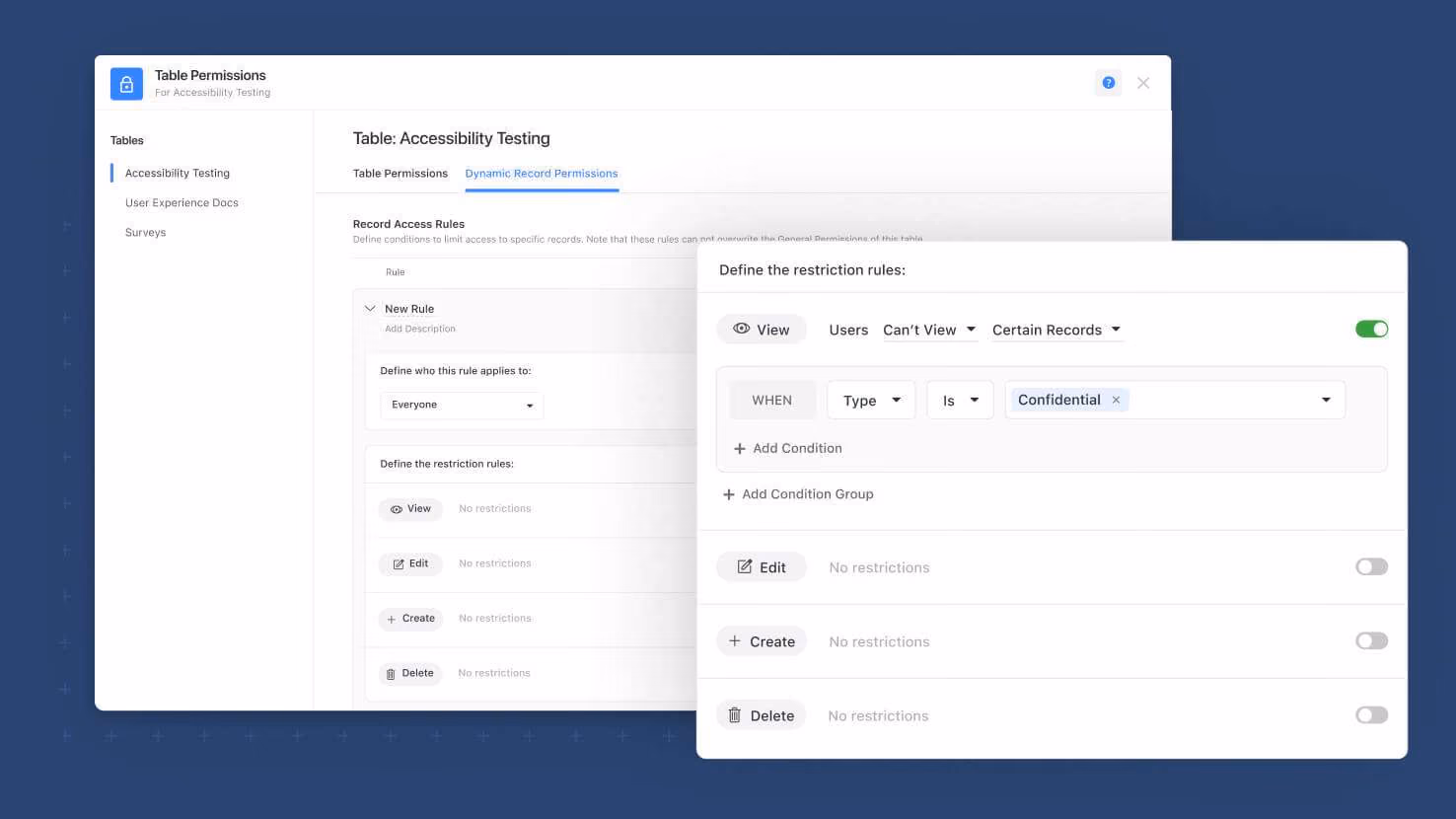Turn off the View restriction toggle
This screenshot has width=1456, height=819.
[x=1371, y=330]
